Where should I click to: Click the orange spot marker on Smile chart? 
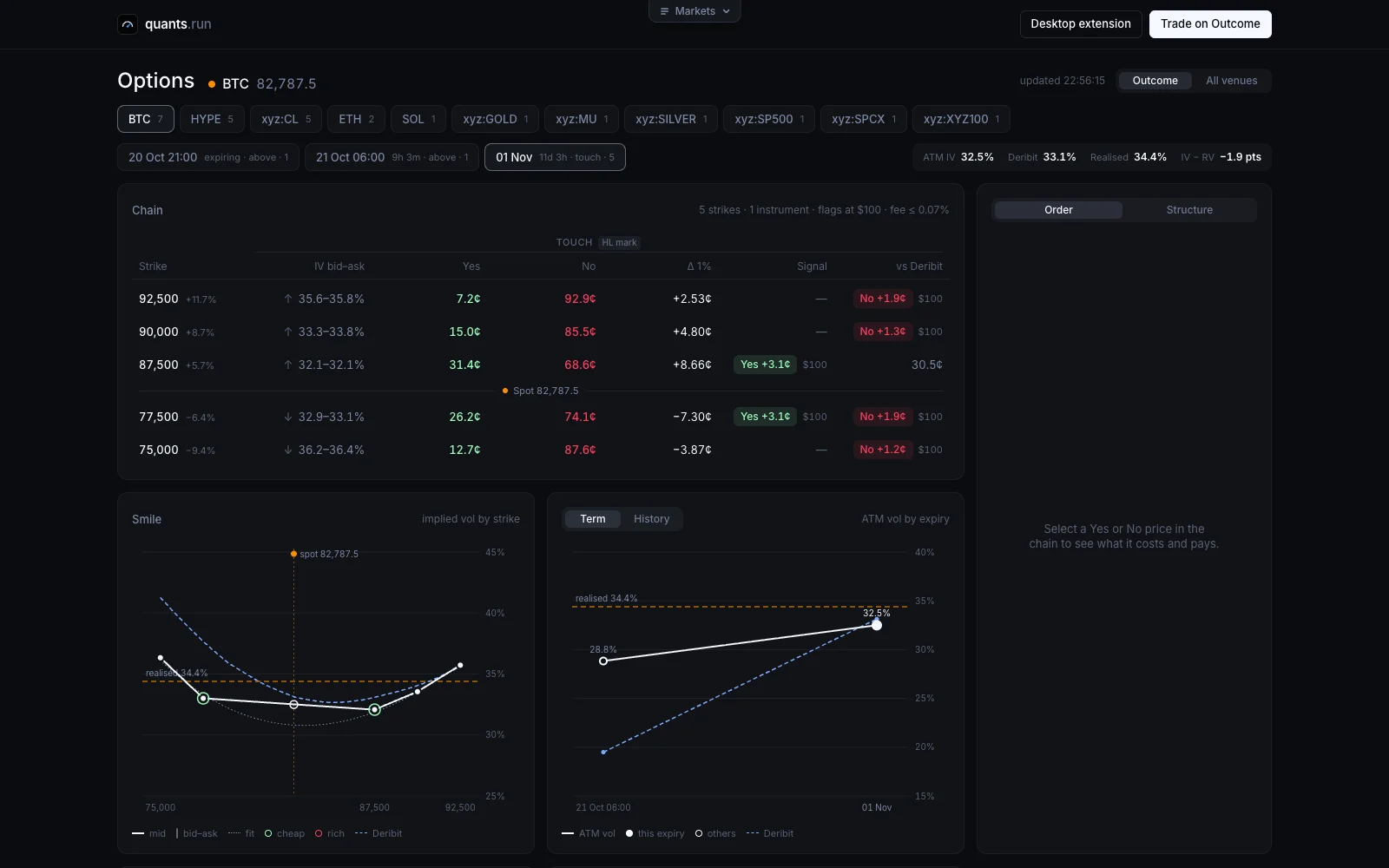(x=293, y=554)
